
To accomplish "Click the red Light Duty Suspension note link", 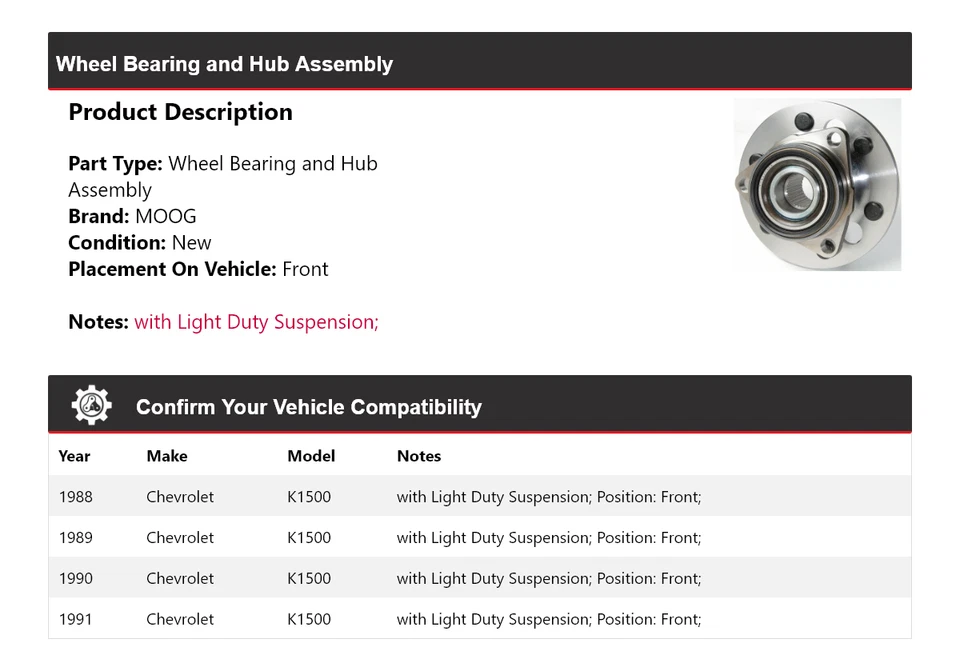I will click(x=256, y=322).
